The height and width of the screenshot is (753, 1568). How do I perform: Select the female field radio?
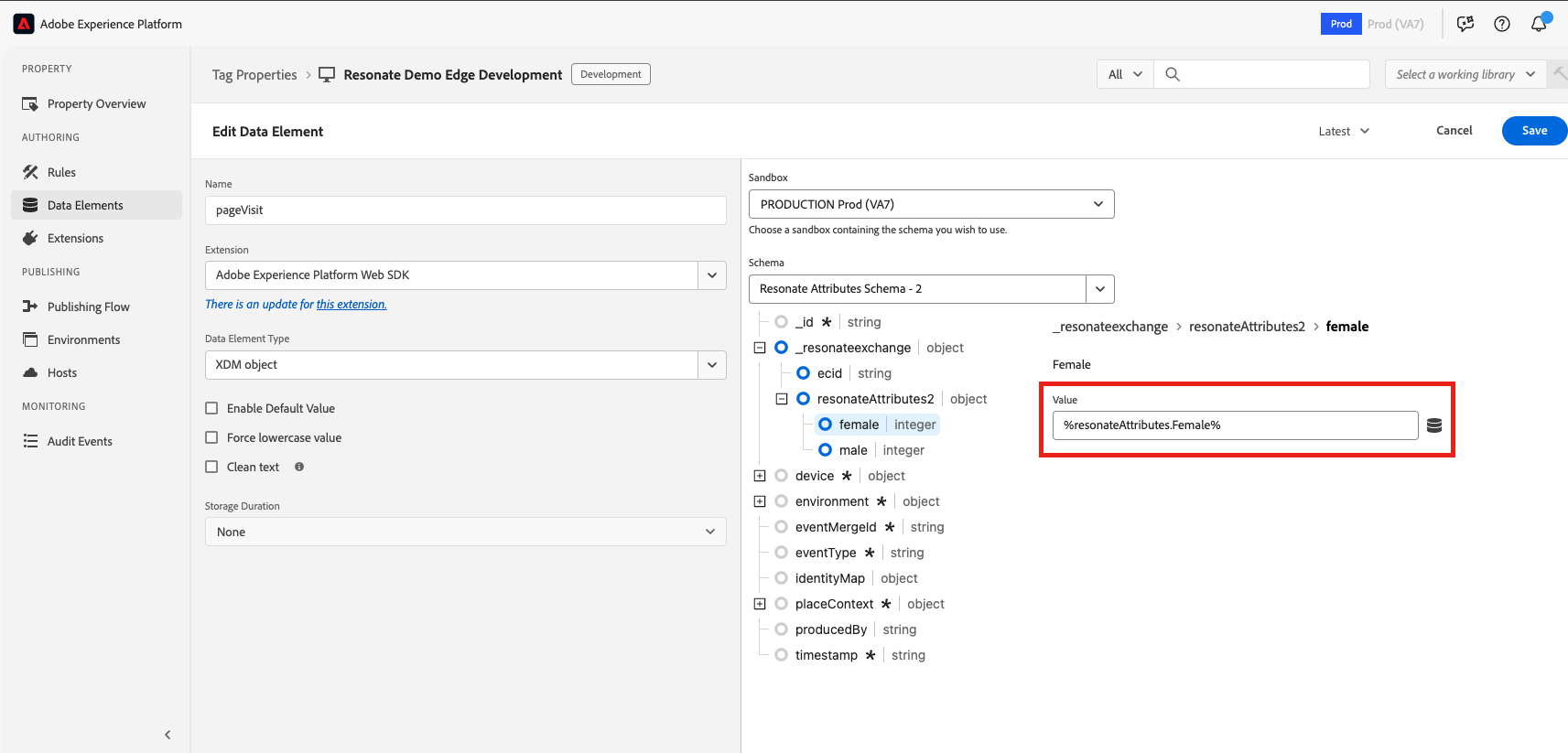click(x=825, y=425)
